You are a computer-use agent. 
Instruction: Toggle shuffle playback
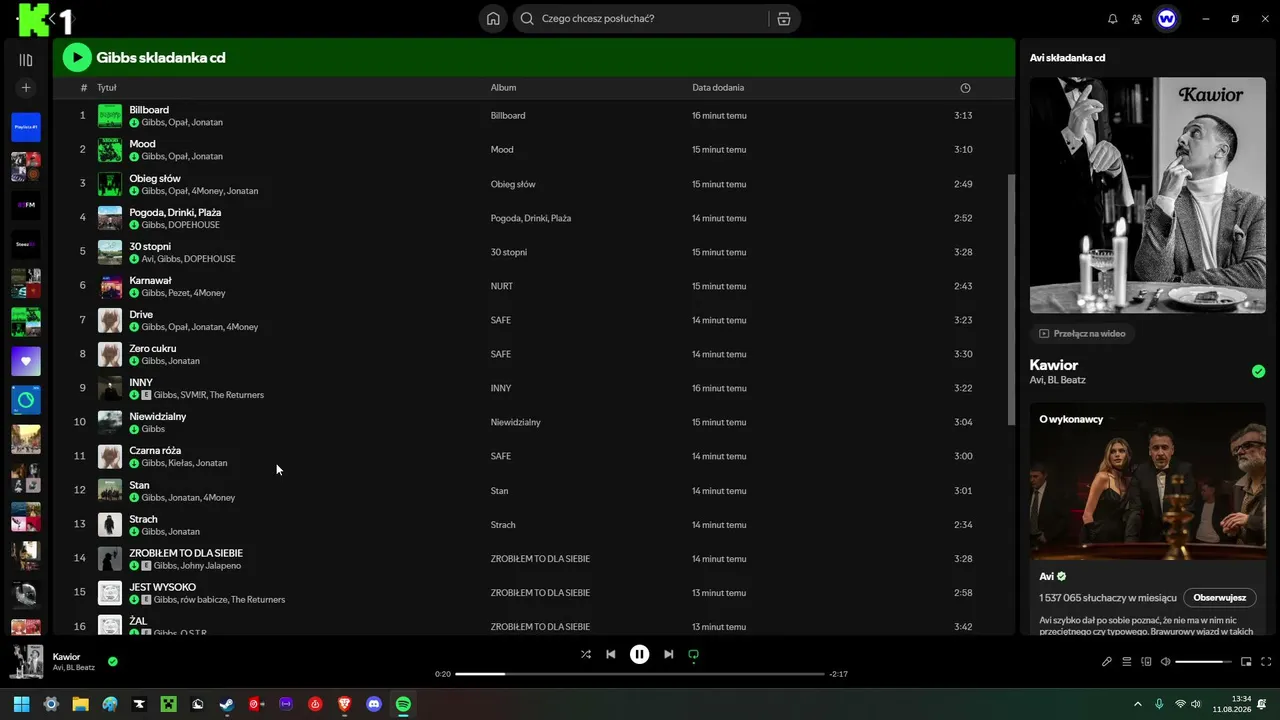(586, 654)
